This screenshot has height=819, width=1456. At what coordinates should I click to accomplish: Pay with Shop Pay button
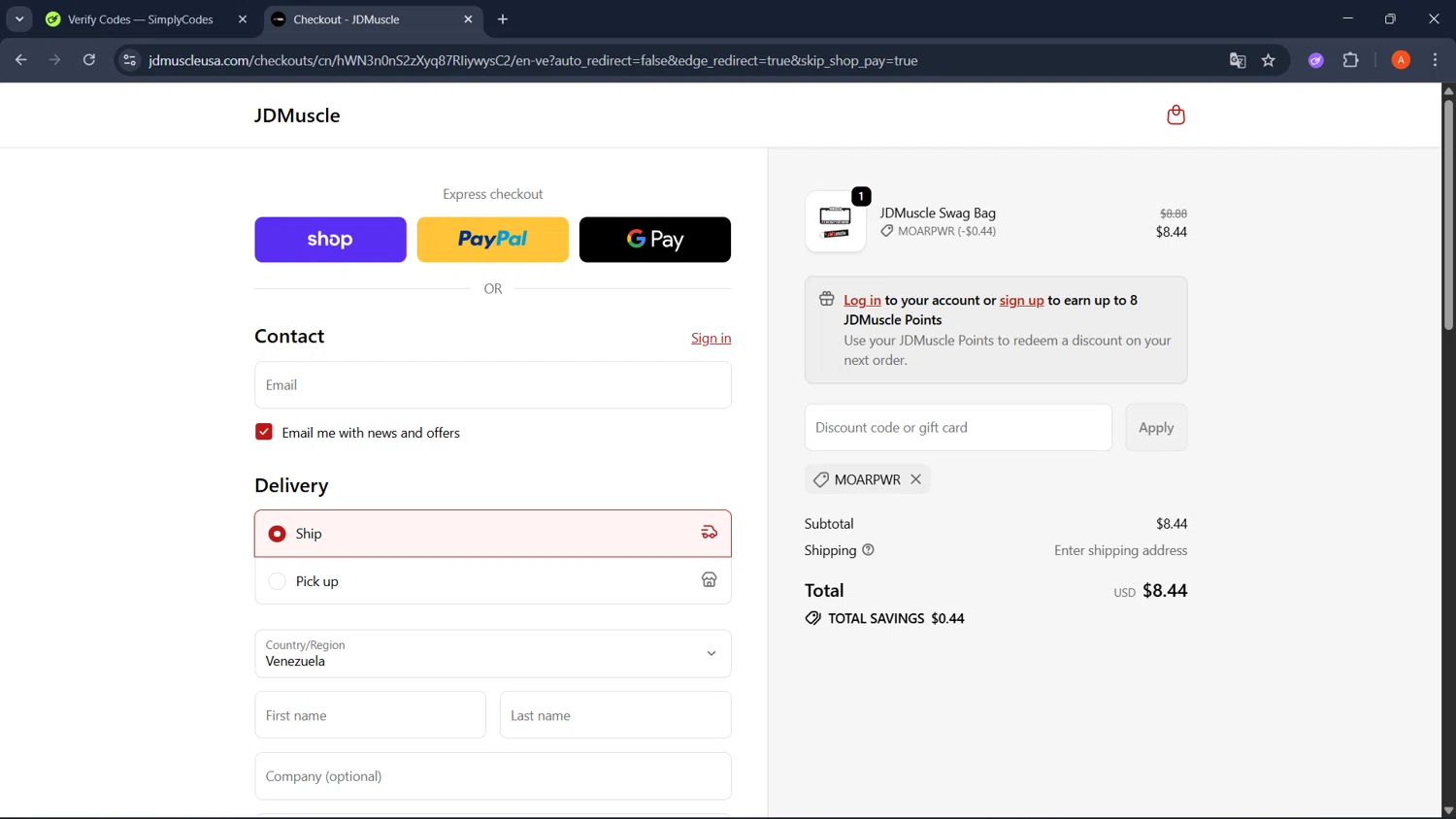330,240
